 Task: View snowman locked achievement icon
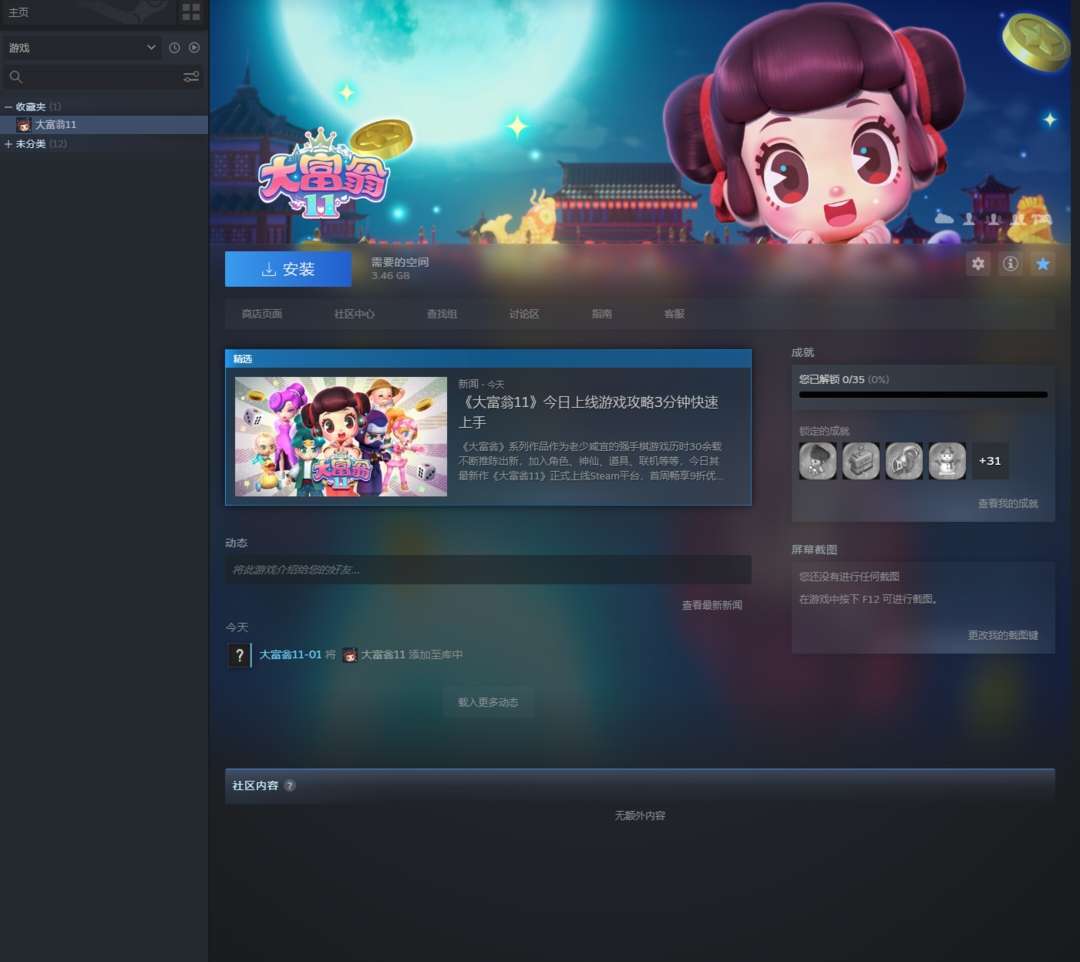pos(948,461)
